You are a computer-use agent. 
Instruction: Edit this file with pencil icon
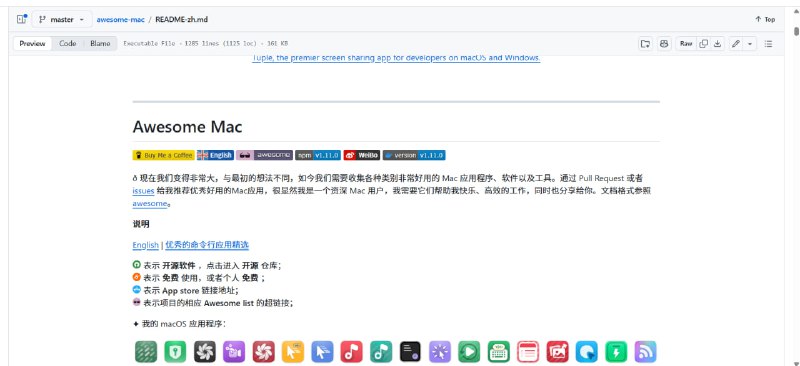pos(736,44)
